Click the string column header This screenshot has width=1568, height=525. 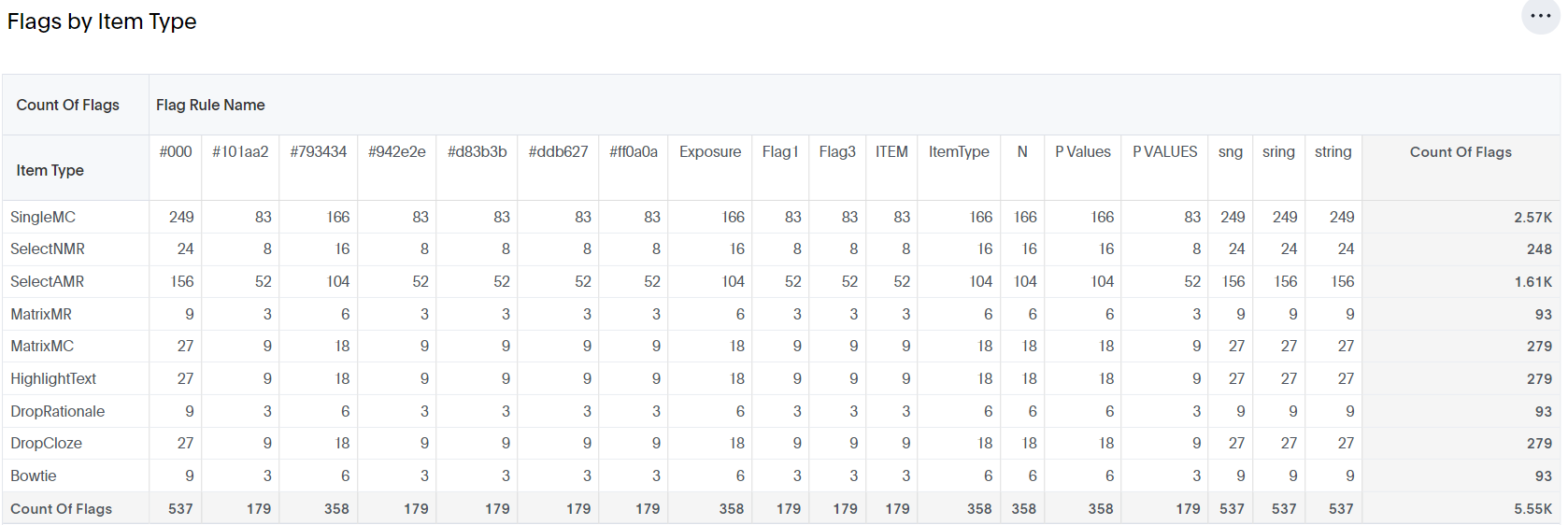pos(1333,152)
